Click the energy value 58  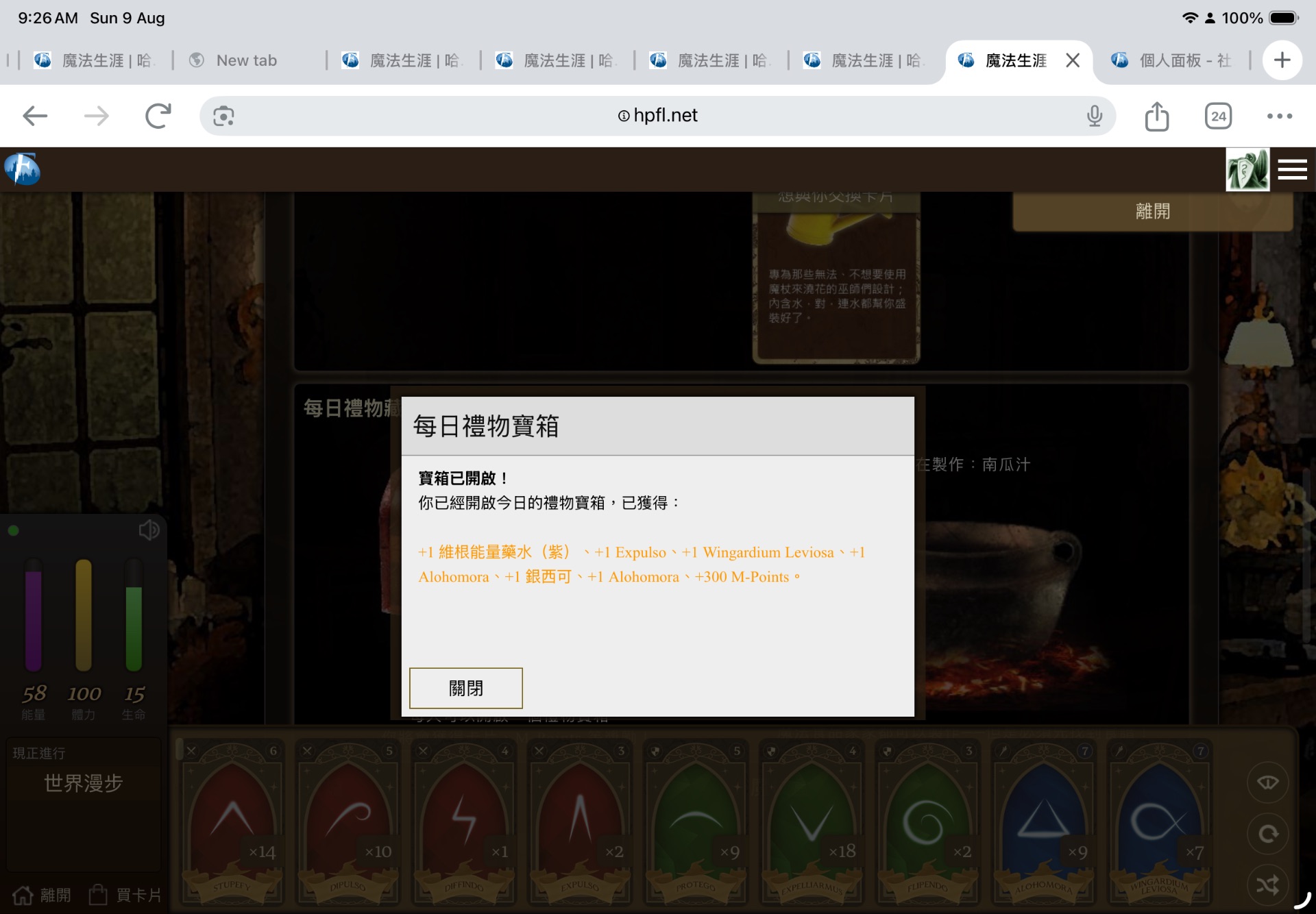pyautogui.click(x=34, y=693)
